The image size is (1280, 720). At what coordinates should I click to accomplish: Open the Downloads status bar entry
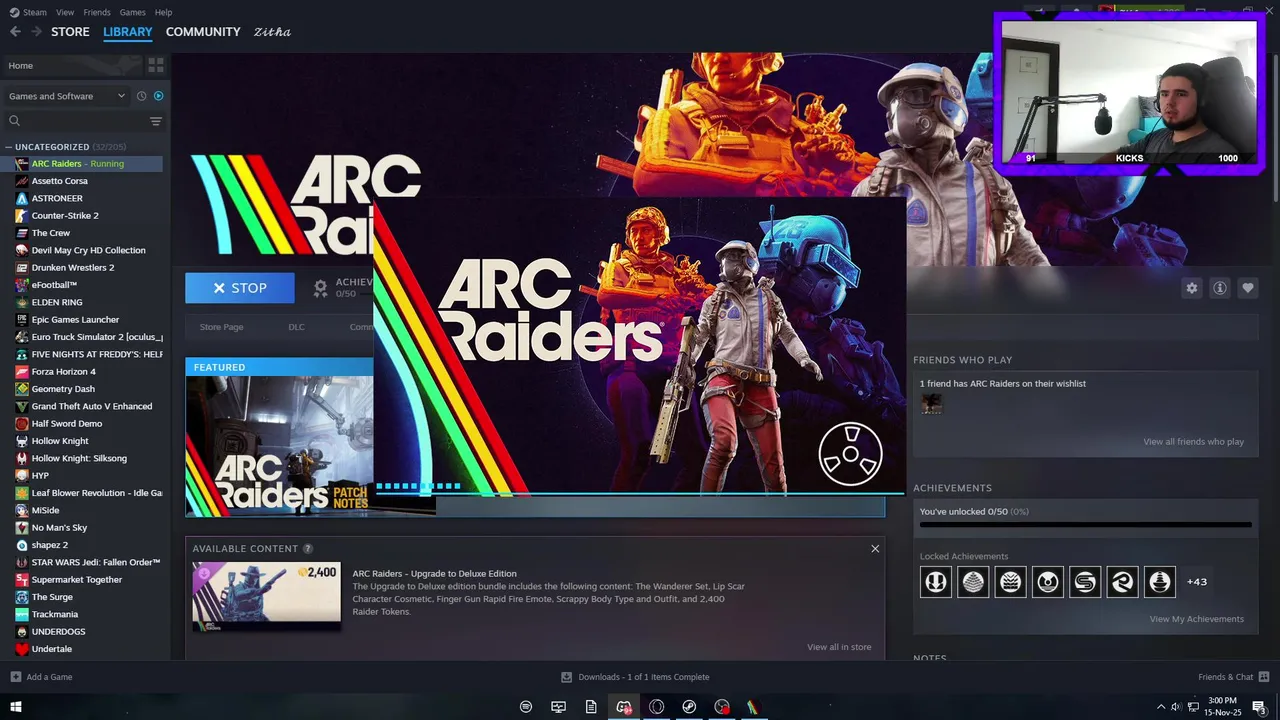(x=635, y=677)
